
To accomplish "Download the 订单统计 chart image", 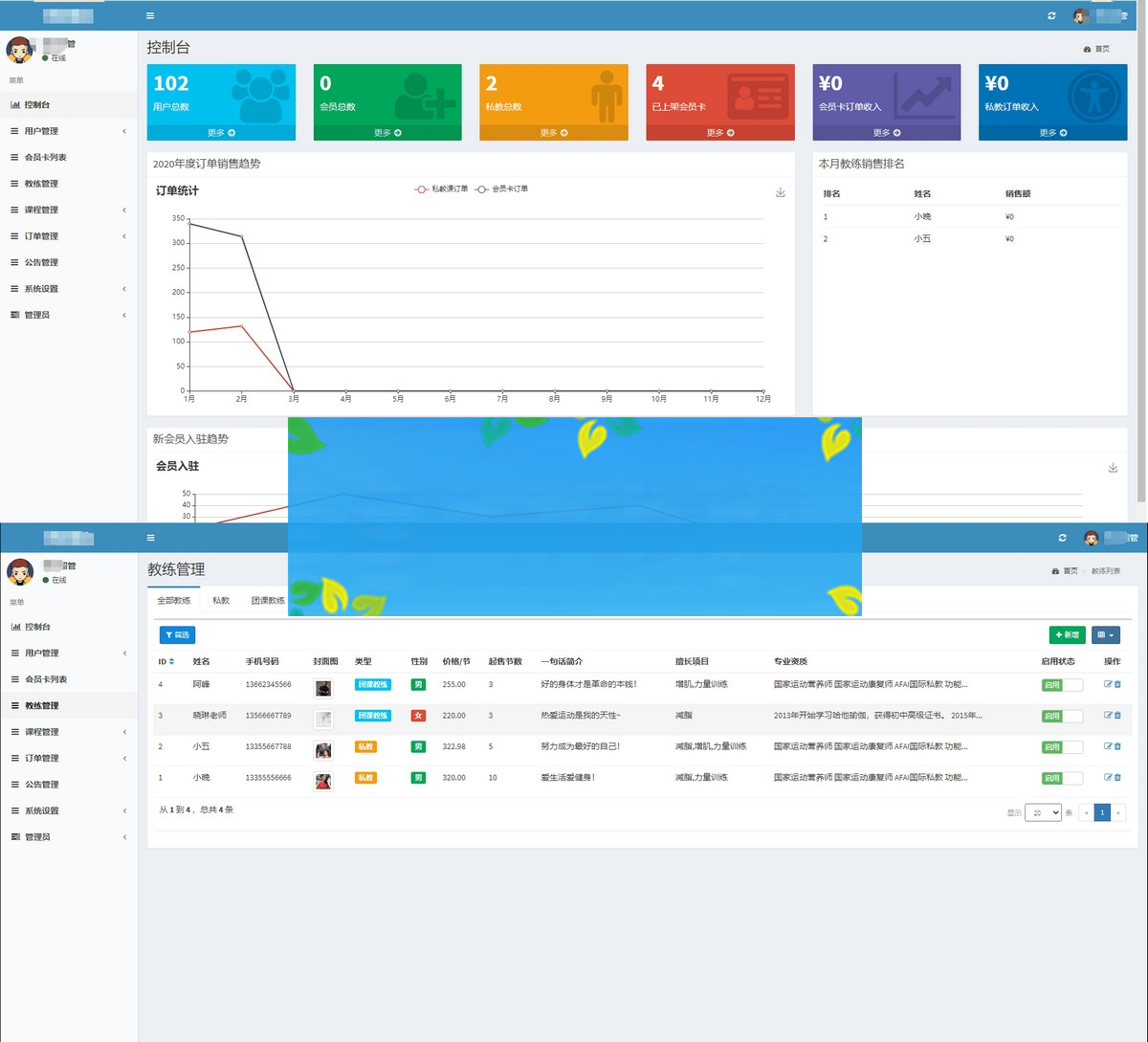I will [780, 192].
